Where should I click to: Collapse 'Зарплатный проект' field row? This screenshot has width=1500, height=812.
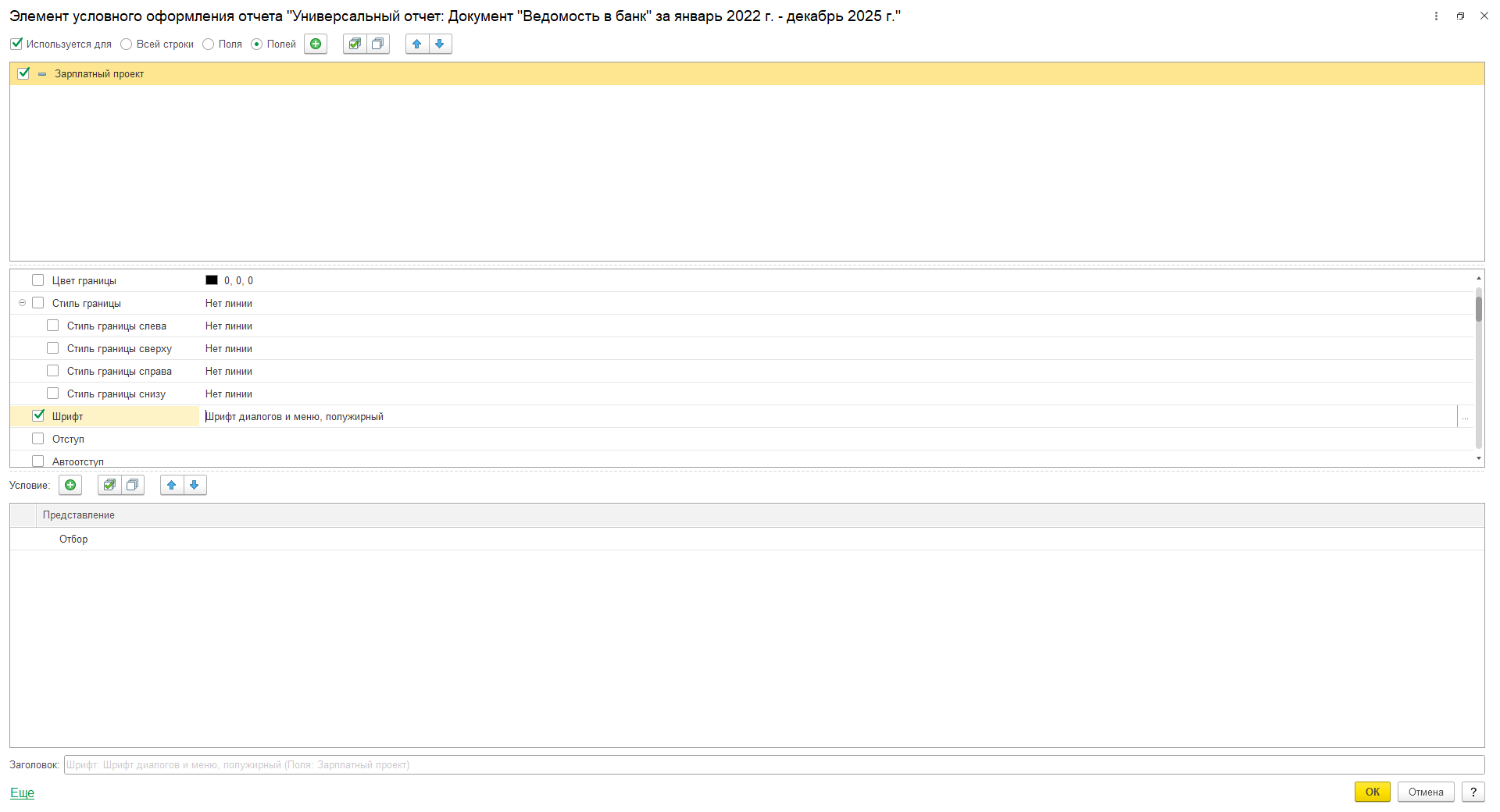pyautogui.click(x=42, y=74)
